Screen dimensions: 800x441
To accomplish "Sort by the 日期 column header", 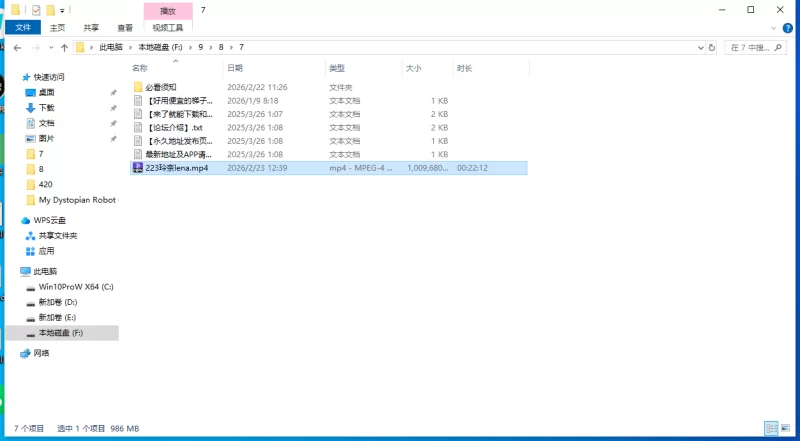I will tap(274, 68).
